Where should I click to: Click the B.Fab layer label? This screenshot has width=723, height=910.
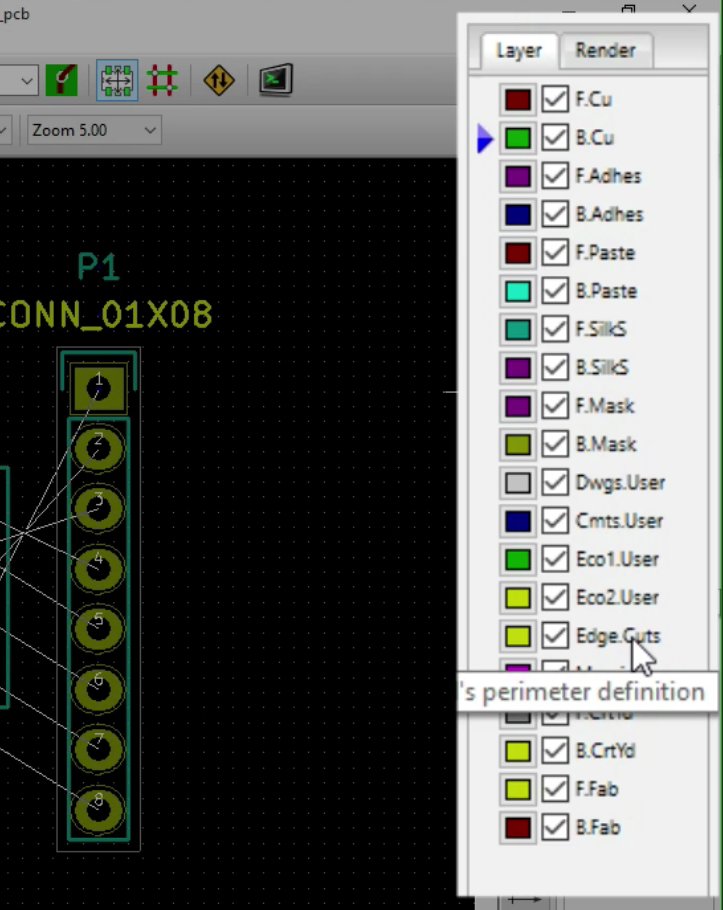(597, 828)
